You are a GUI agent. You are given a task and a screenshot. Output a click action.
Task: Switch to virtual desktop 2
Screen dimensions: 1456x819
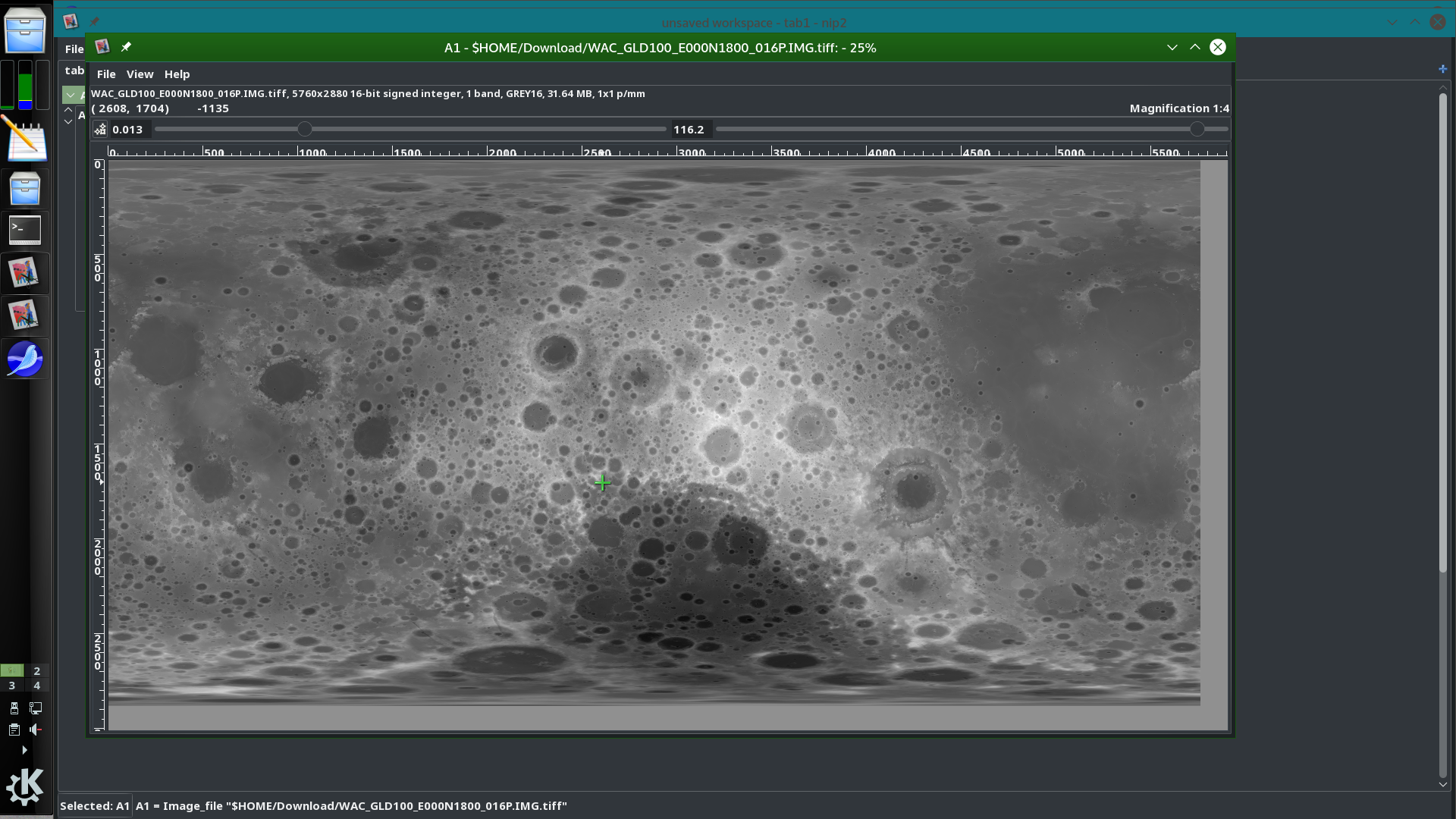(36, 670)
